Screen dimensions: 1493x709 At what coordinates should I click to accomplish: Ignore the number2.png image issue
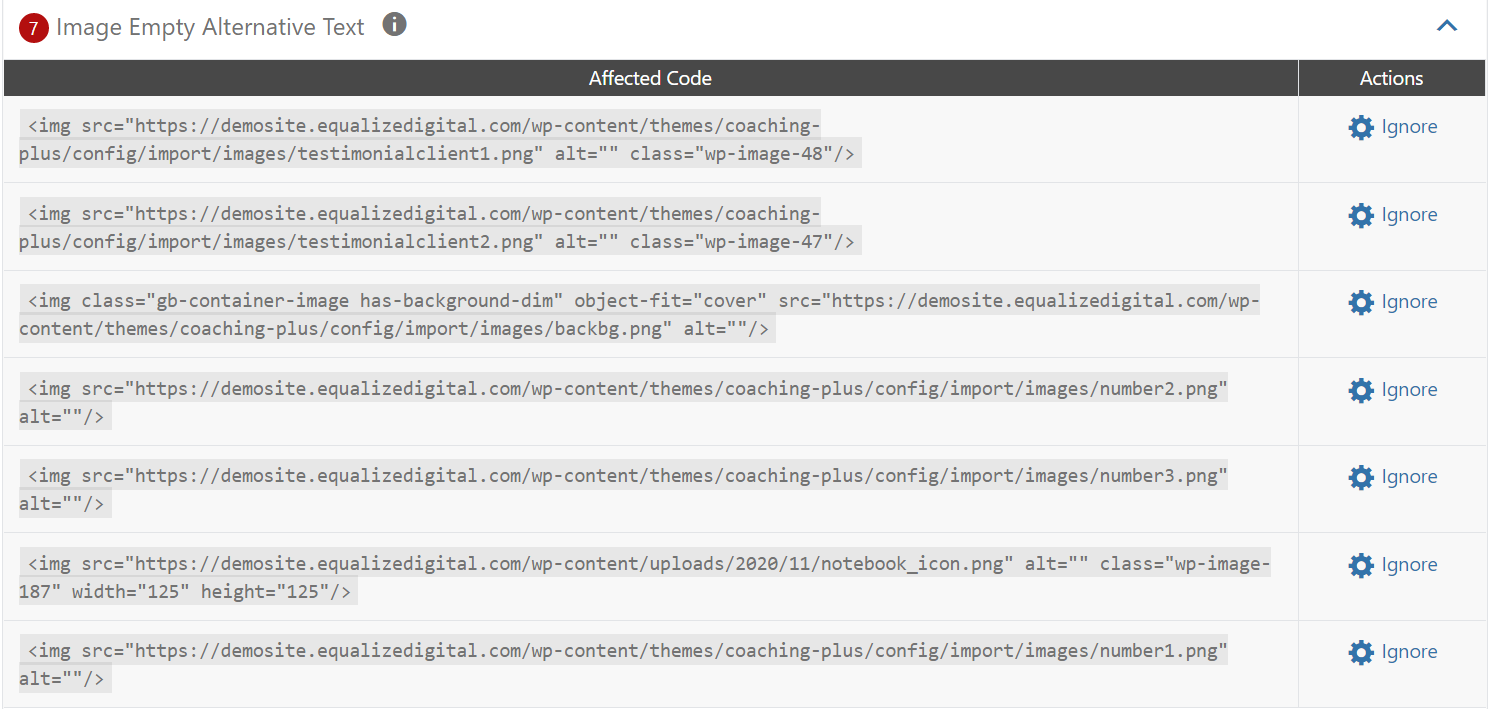[1410, 390]
